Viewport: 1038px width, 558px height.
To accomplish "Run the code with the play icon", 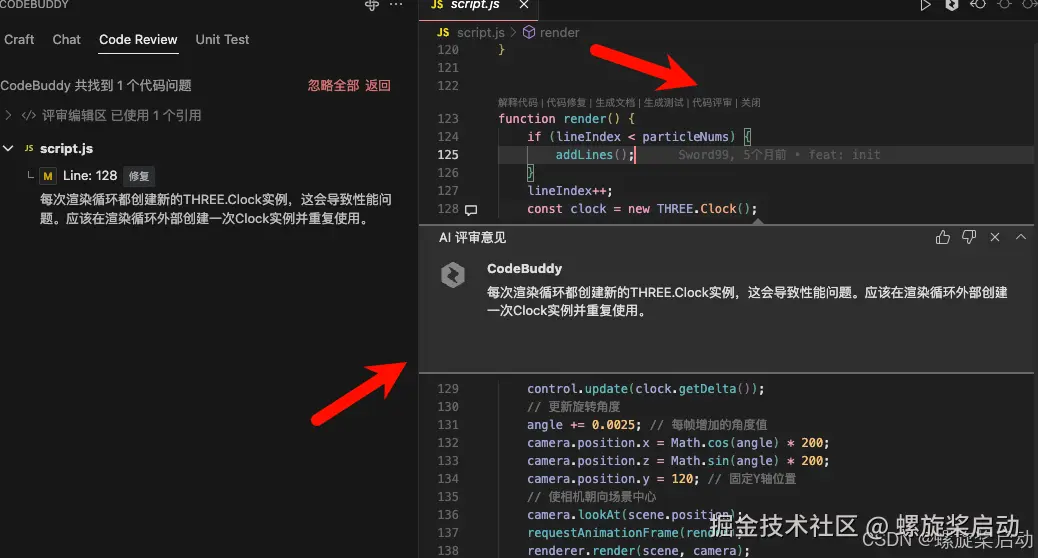I will (925, 5).
